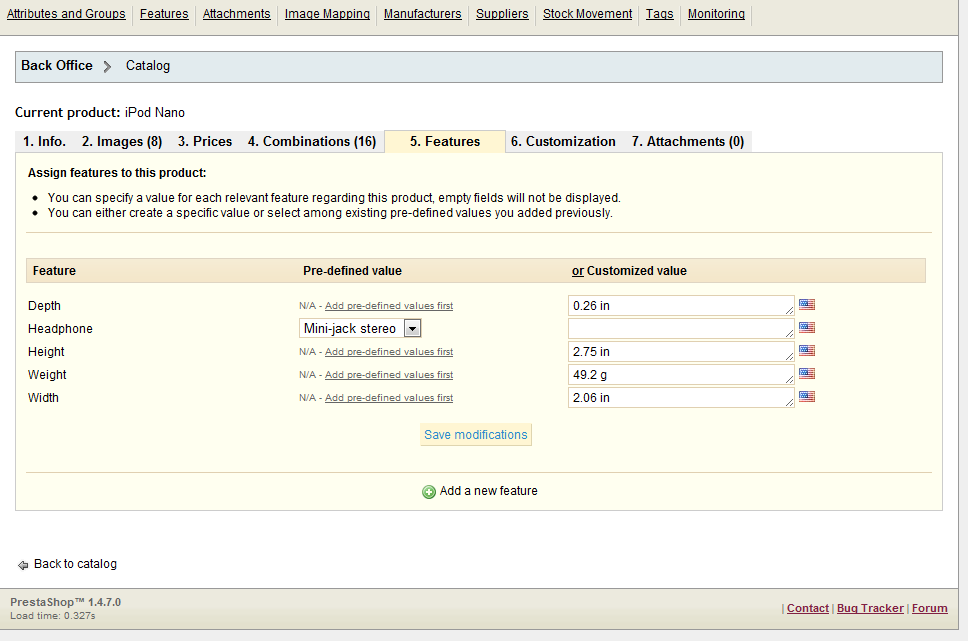Image resolution: width=968 pixels, height=641 pixels.
Task: Click the Back Office breadcrumb
Action: [x=57, y=65]
